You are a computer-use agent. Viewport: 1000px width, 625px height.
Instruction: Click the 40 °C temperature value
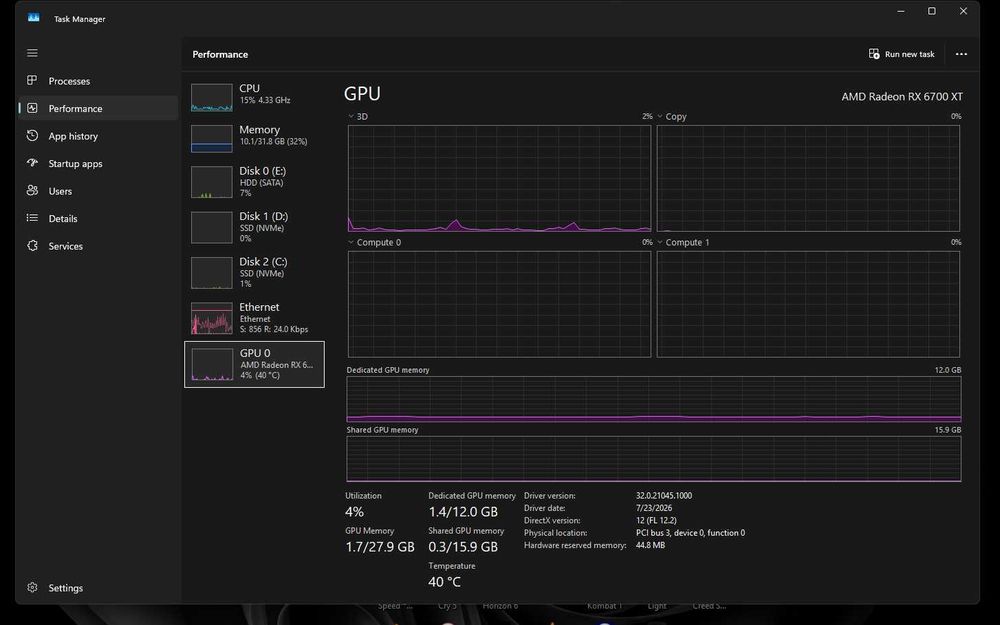[x=445, y=582]
